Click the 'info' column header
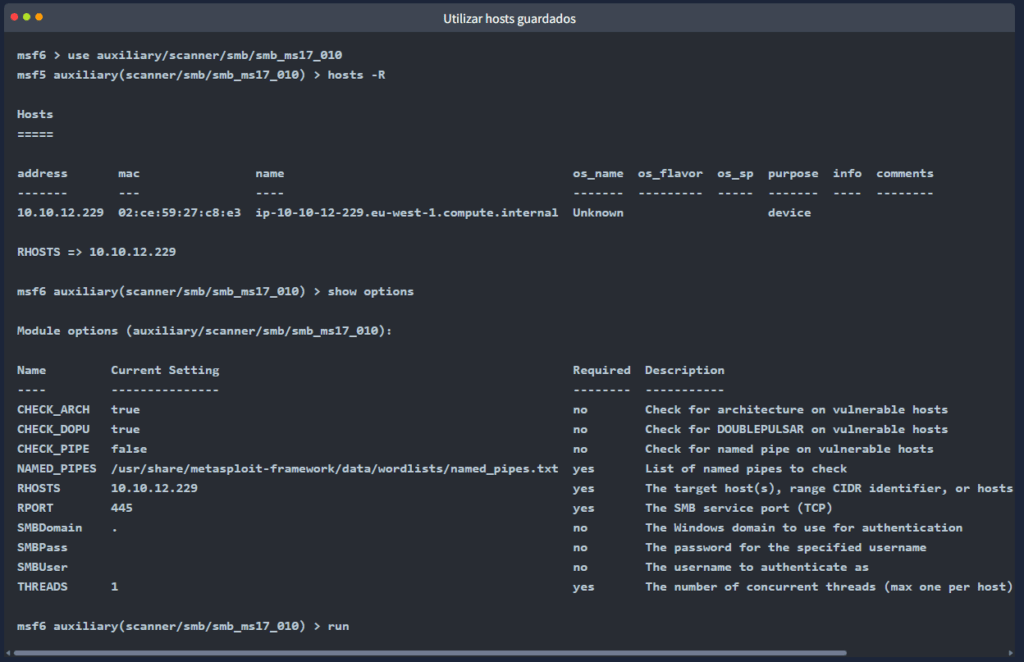1024x662 pixels. click(847, 174)
